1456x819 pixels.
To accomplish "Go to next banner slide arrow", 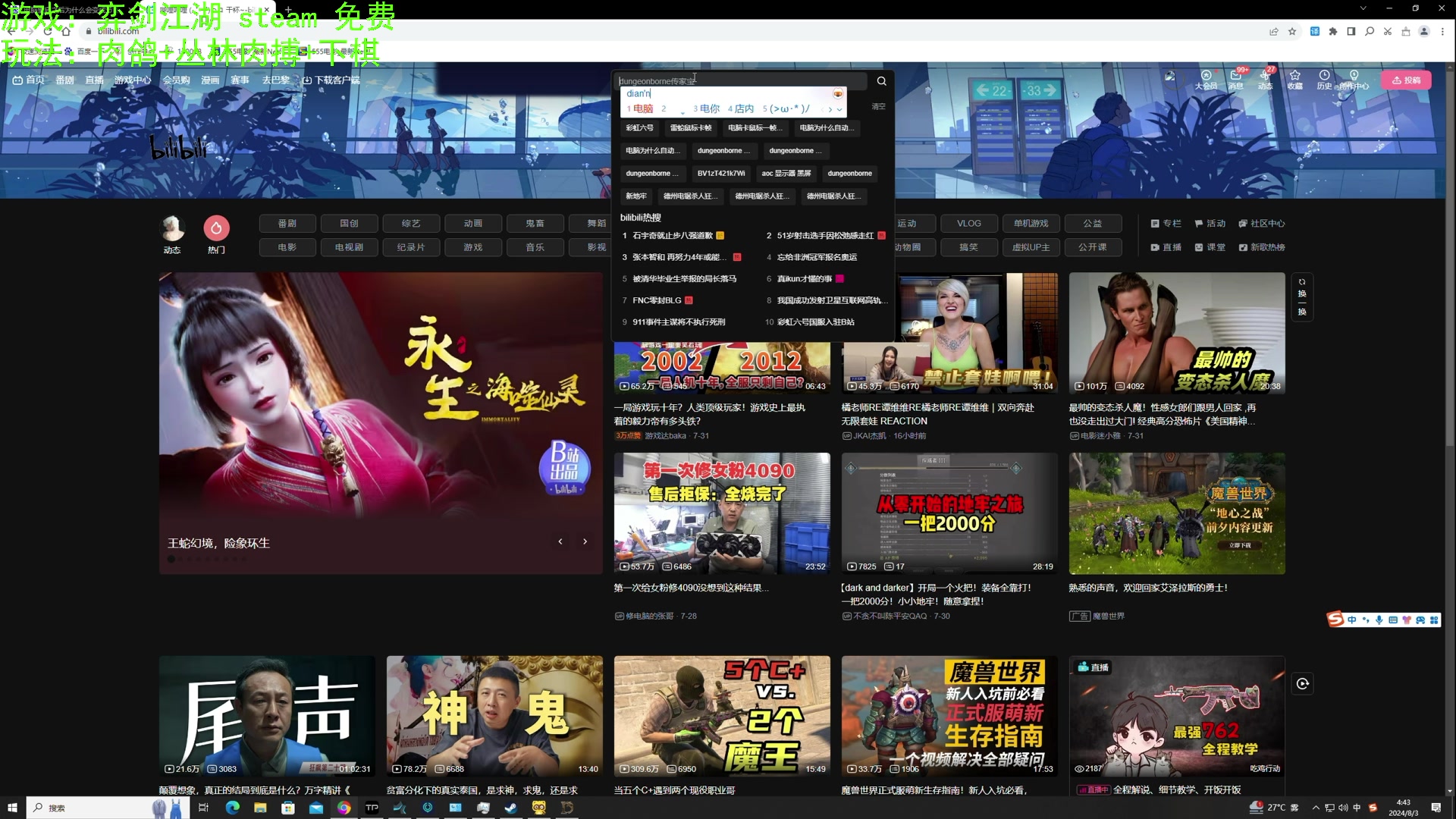I will (x=585, y=541).
